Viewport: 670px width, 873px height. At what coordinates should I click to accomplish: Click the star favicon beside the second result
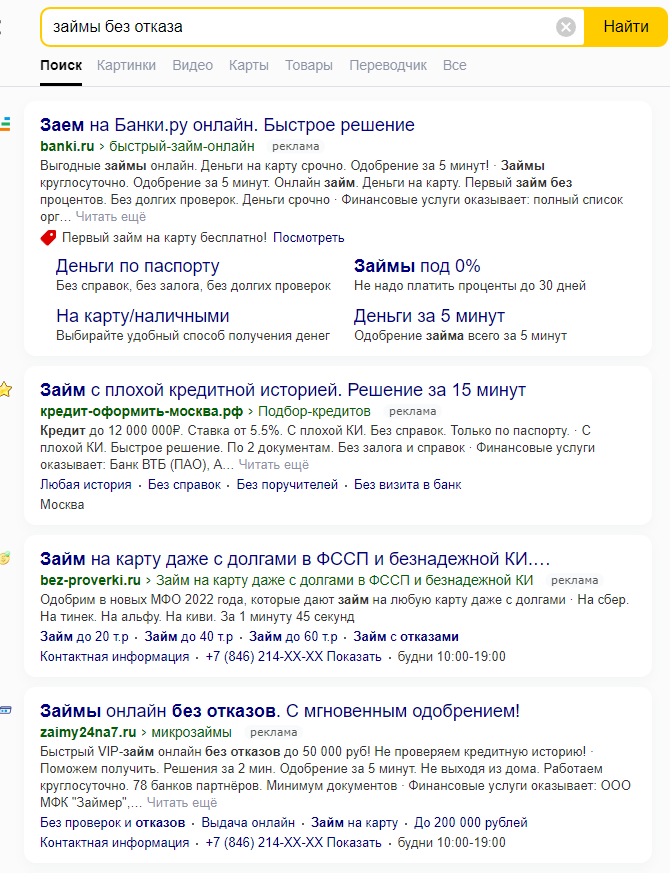(6, 389)
